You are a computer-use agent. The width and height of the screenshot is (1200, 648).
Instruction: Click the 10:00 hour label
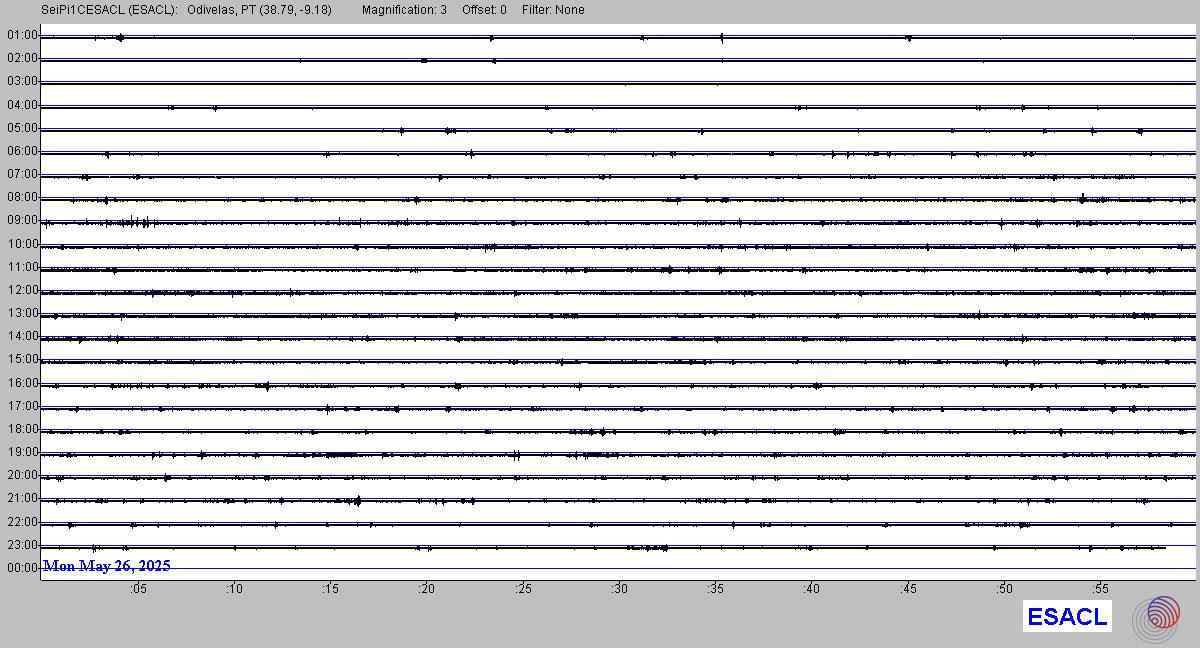pyautogui.click(x=22, y=244)
